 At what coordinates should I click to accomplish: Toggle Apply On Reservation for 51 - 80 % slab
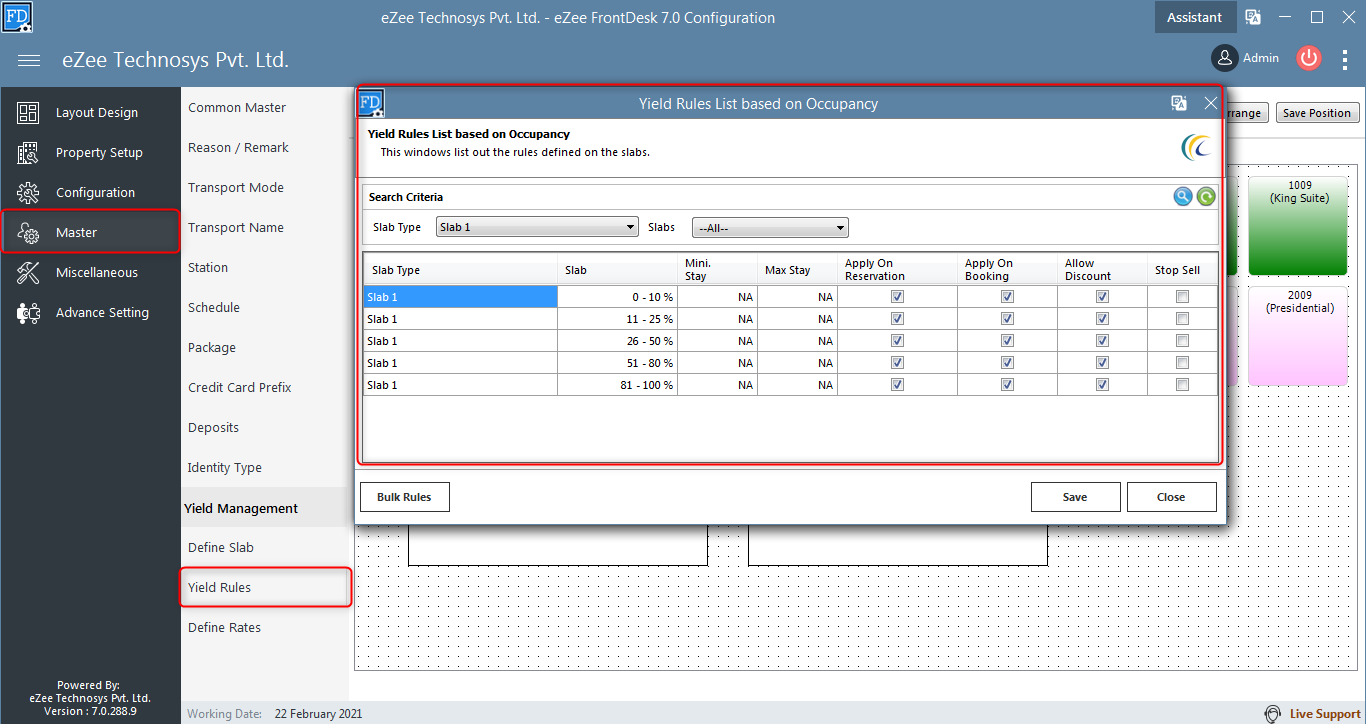click(897, 363)
